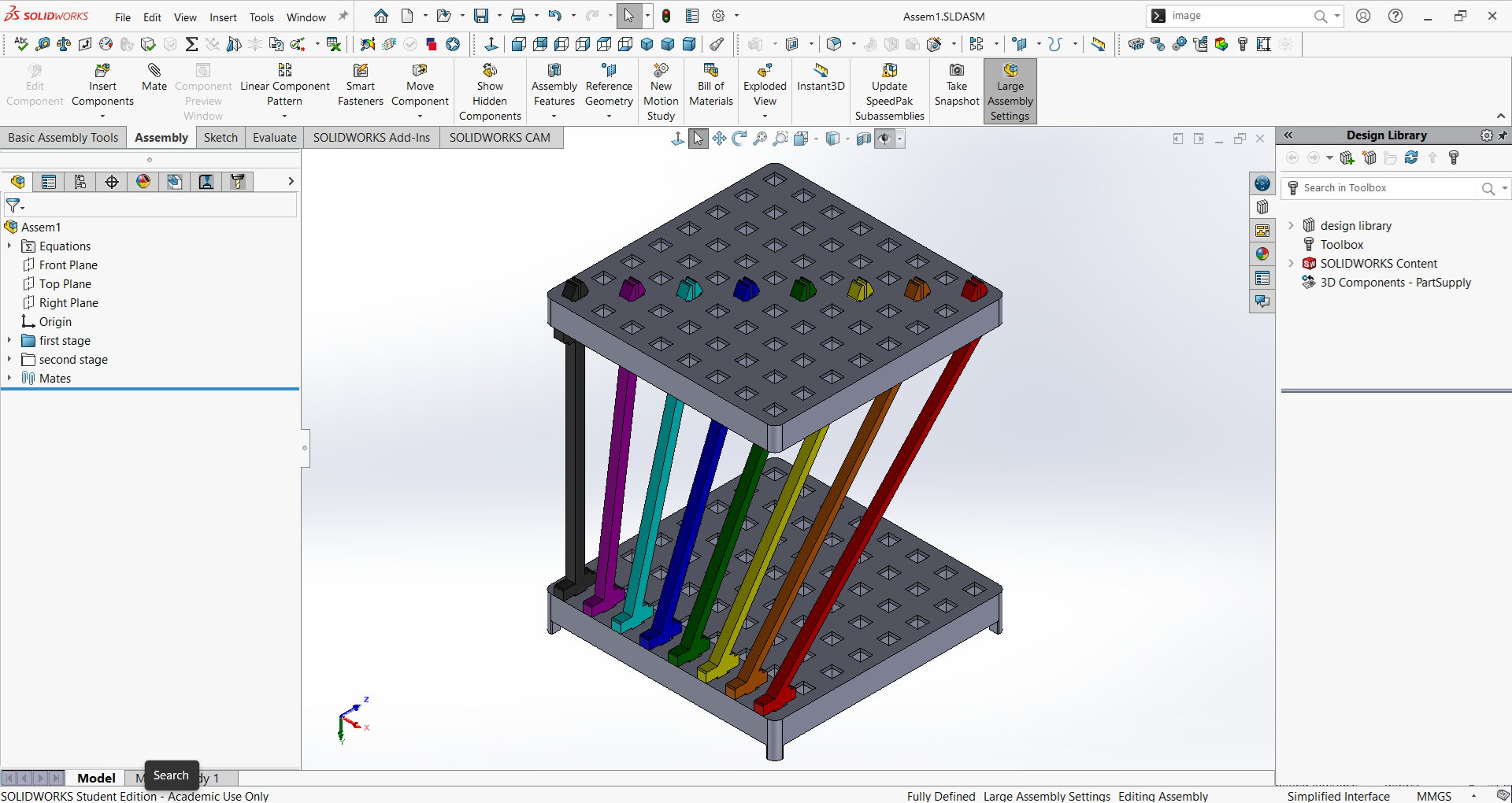
Task: Click the Instant3D icon
Action: tap(821, 72)
